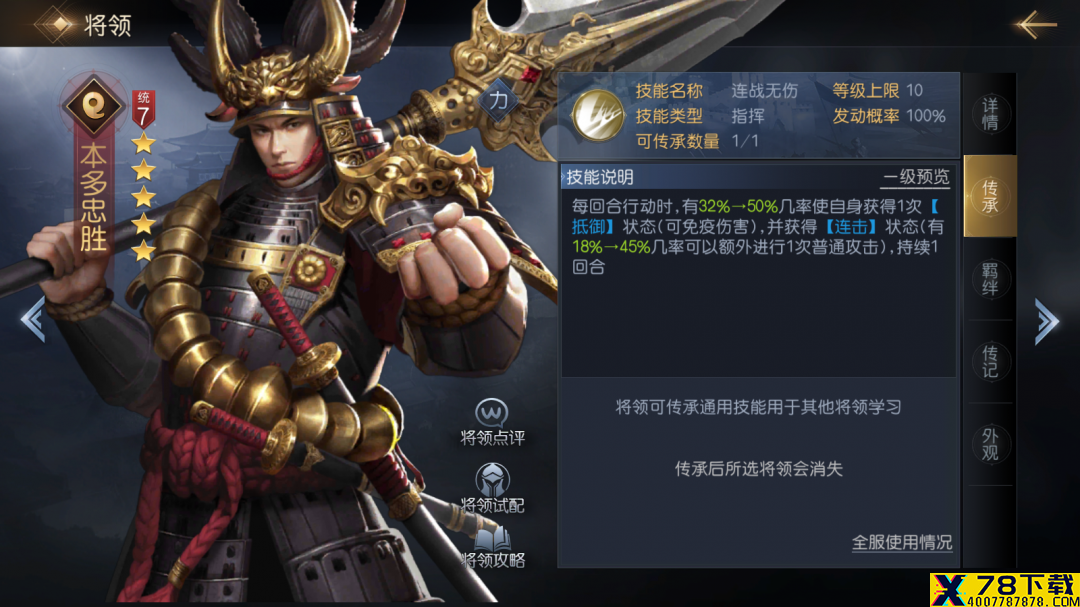Toggle the 一级预览 level preview link

[x=915, y=177]
